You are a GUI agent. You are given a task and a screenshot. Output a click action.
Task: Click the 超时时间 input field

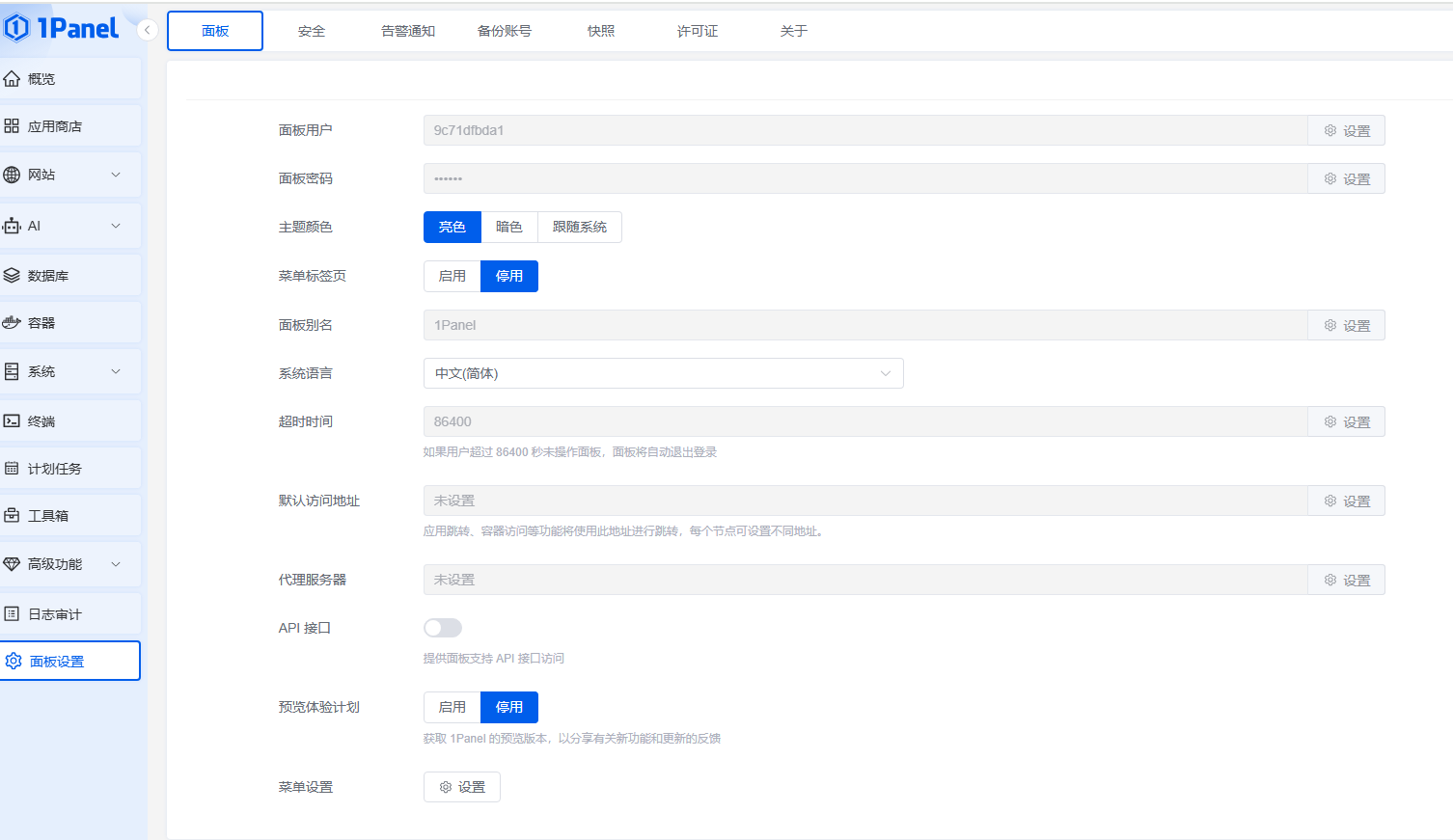pyautogui.click(x=864, y=422)
